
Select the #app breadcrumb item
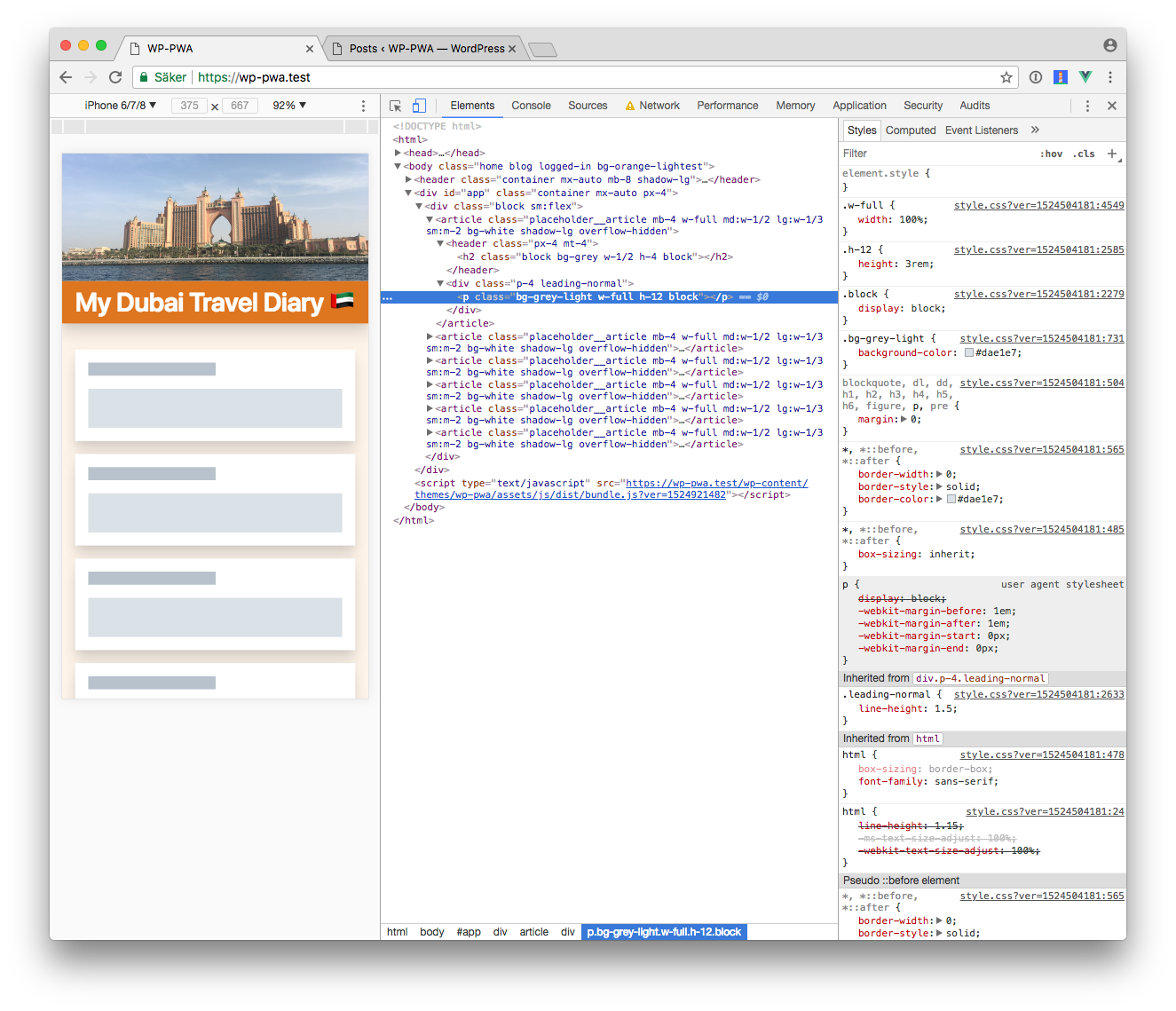coord(469,932)
